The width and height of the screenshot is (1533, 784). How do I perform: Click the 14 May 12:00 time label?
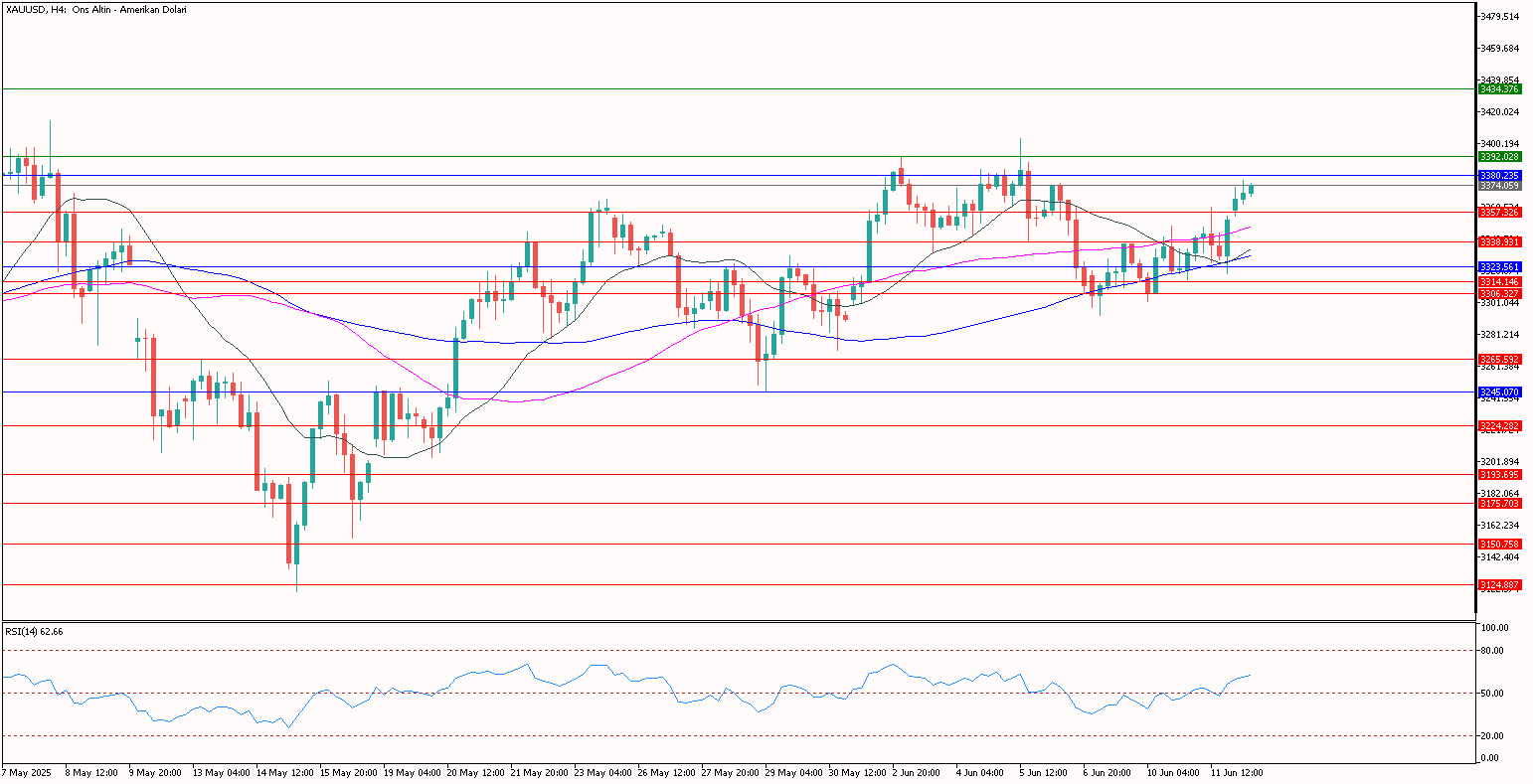click(x=283, y=772)
